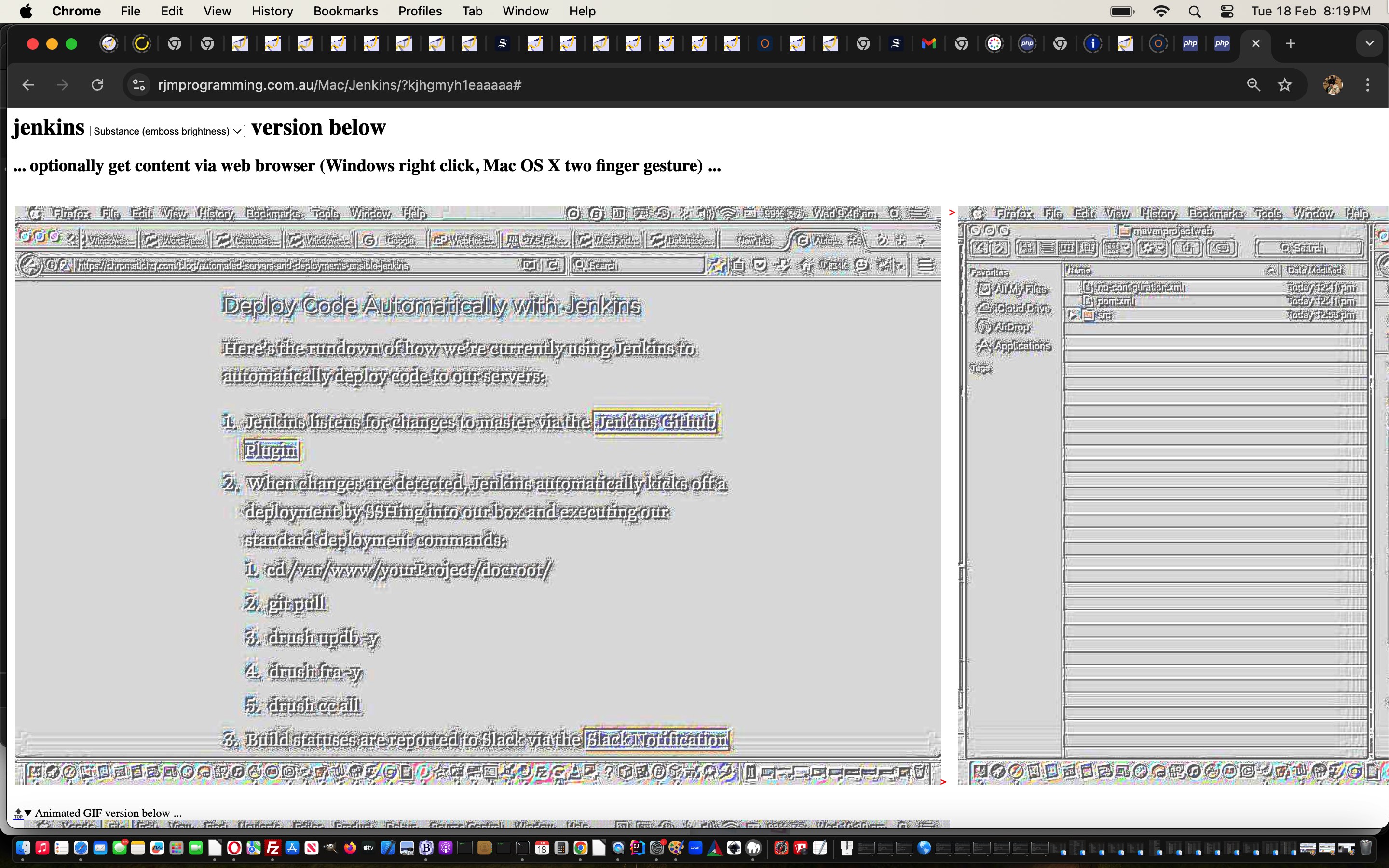Open the Bookmarks menu

pyautogui.click(x=345, y=11)
